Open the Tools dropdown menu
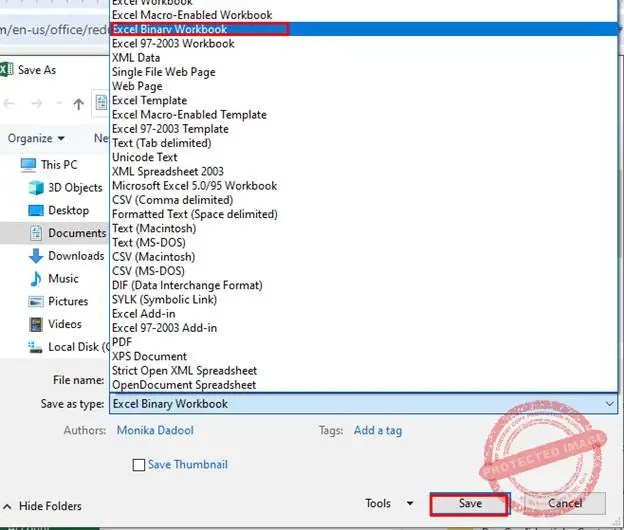The width and height of the screenshot is (624, 530). coord(389,503)
